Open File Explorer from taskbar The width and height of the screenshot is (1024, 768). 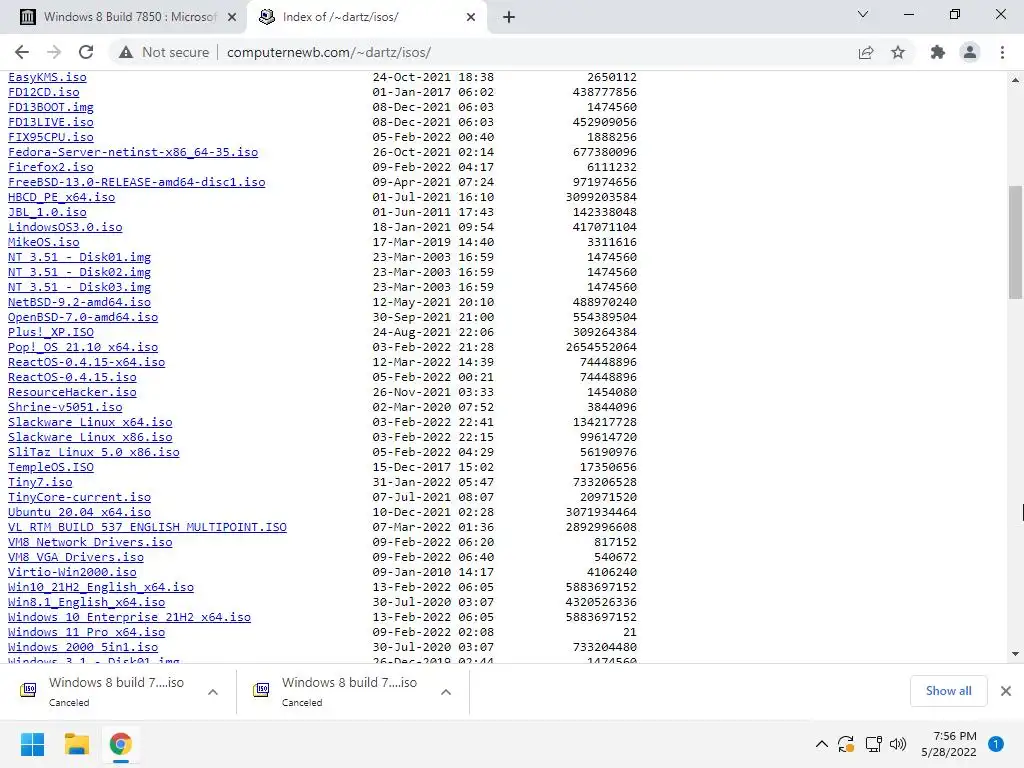pyautogui.click(x=76, y=744)
